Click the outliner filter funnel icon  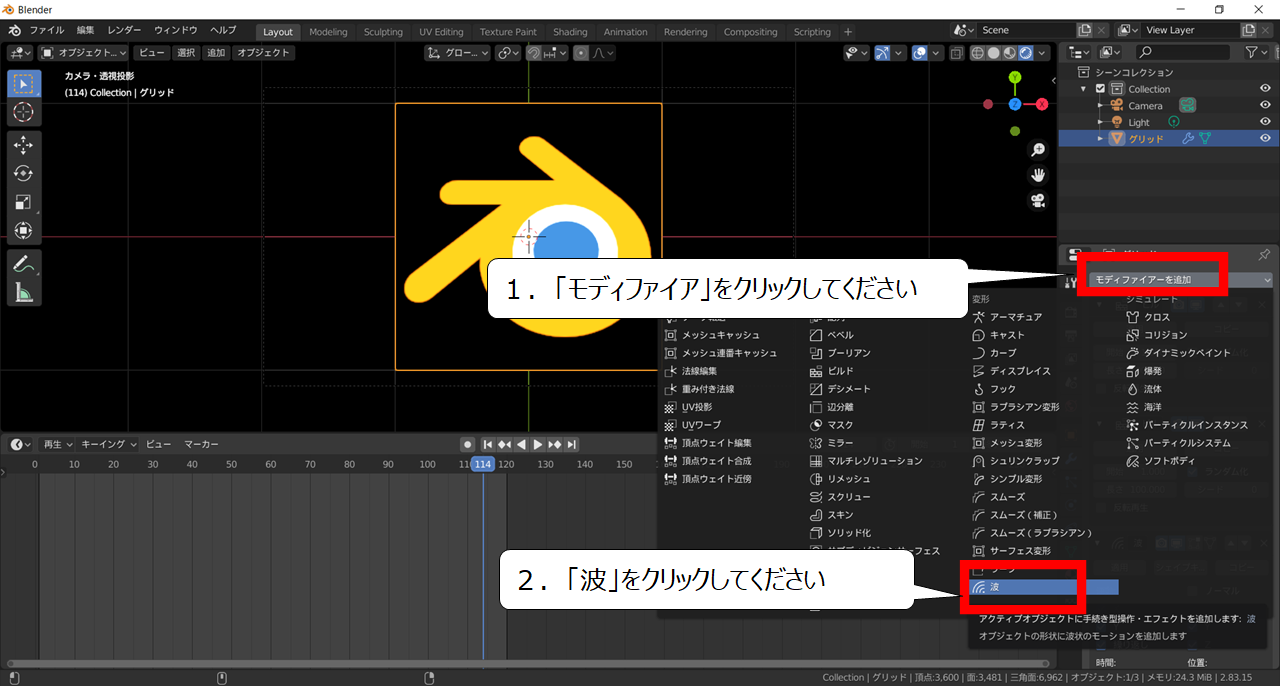pyautogui.click(x=1251, y=52)
